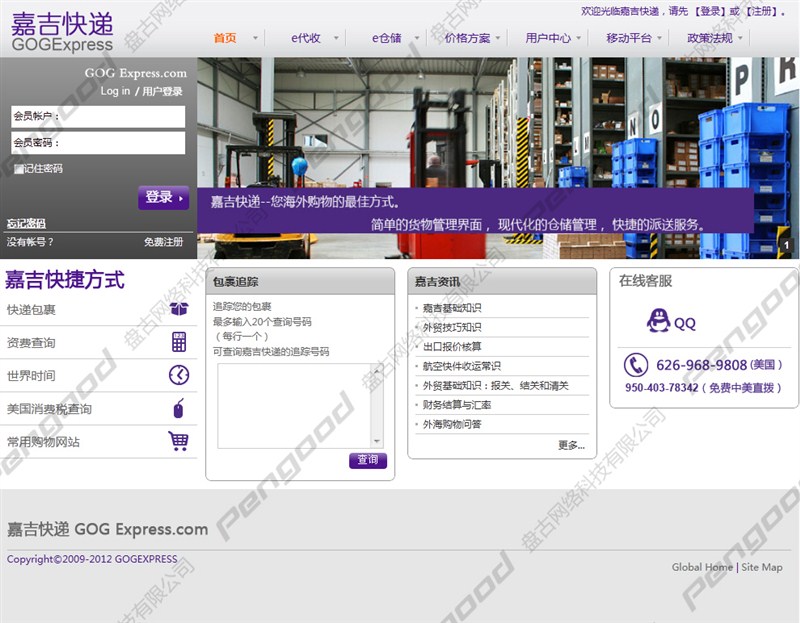Viewport: 800px width, 623px height.
Task: Click the QQ penguin icon
Action: click(658, 321)
